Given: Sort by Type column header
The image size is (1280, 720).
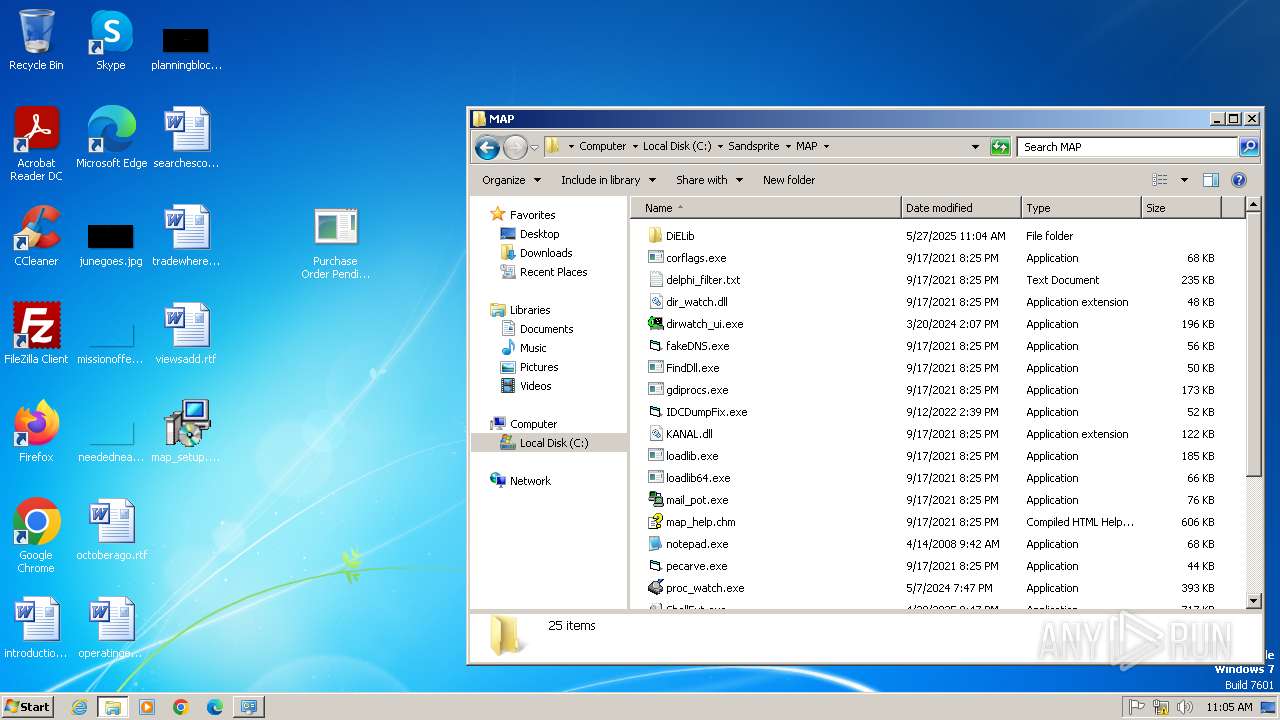Looking at the screenshot, I should coord(1081,208).
